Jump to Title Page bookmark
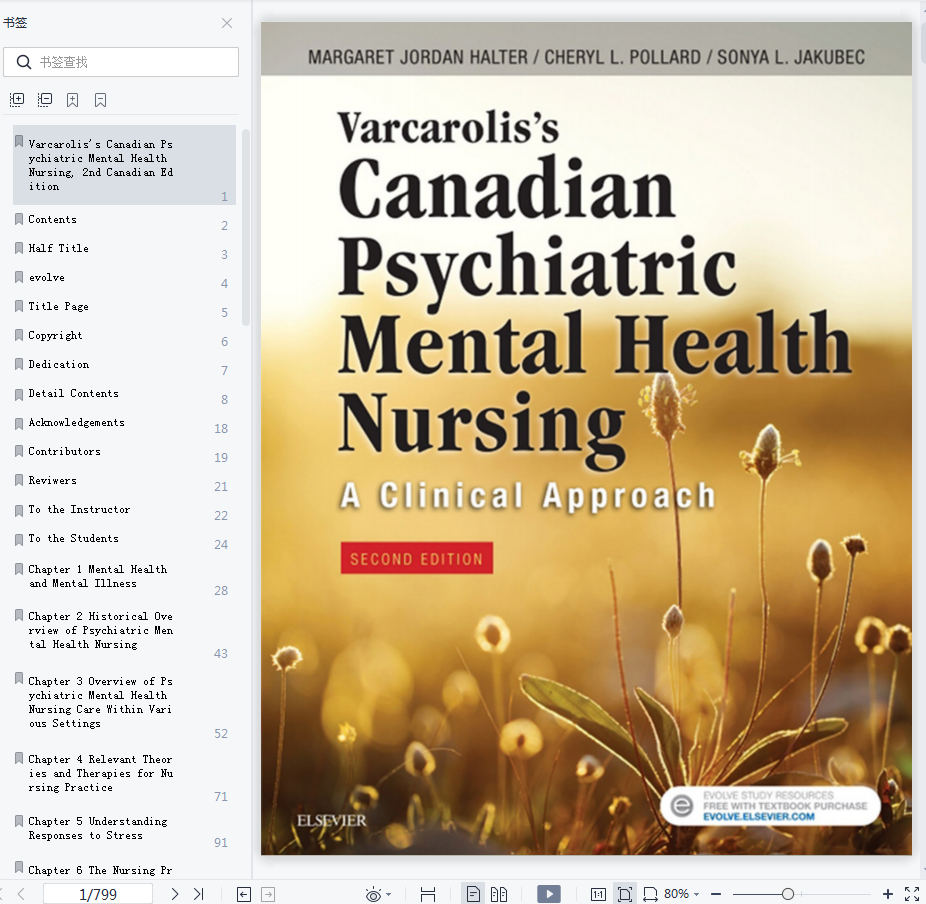The height and width of the screenshot is (904, 926). 58,306
